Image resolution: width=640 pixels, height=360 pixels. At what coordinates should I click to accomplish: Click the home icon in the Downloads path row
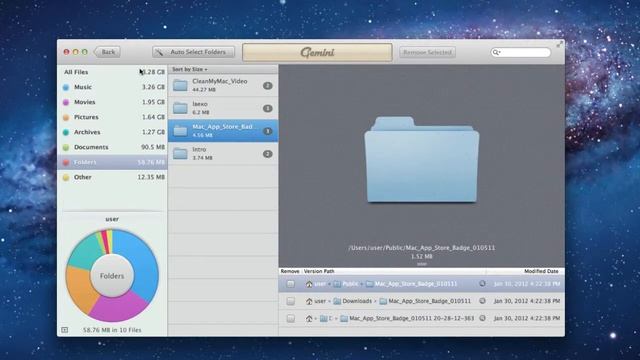click(x=309, y=301)
